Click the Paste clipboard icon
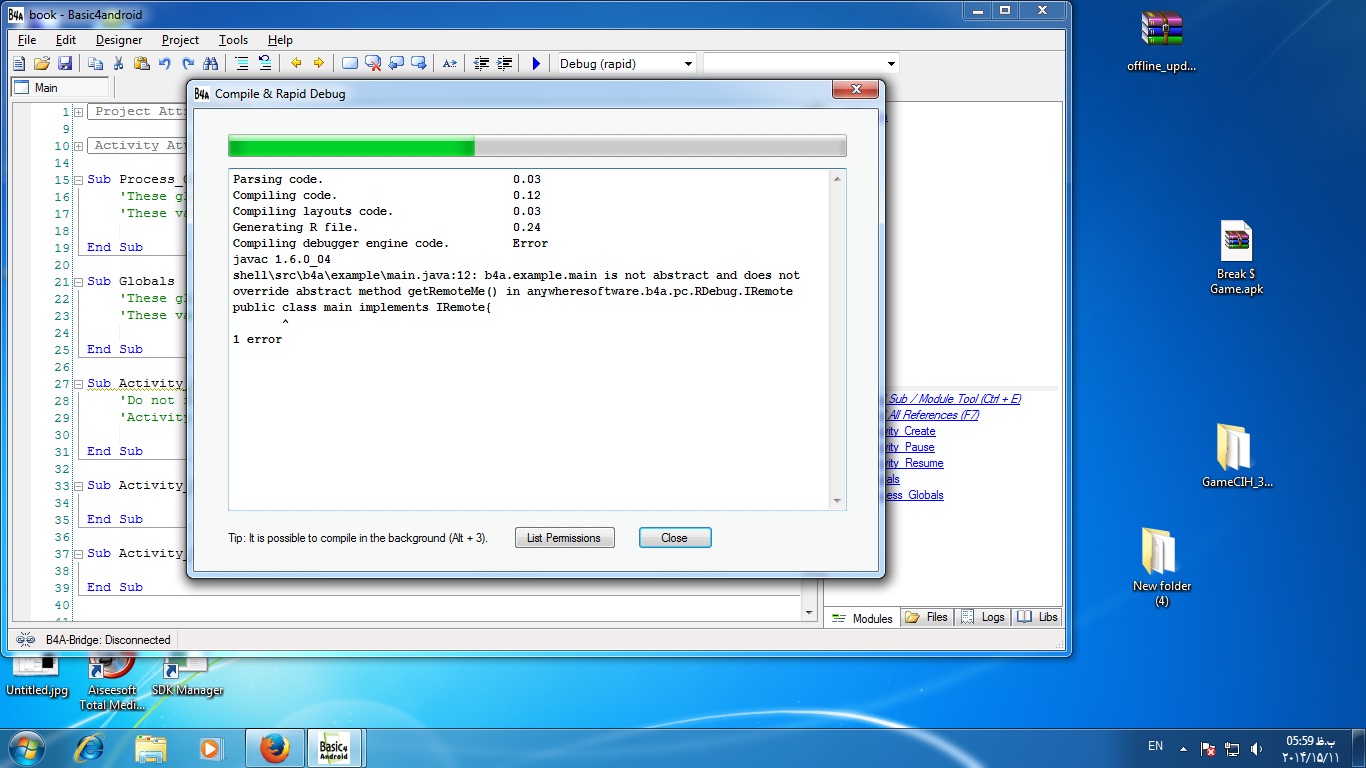Viewport: 1366px width, 768px height. (141, 63)
